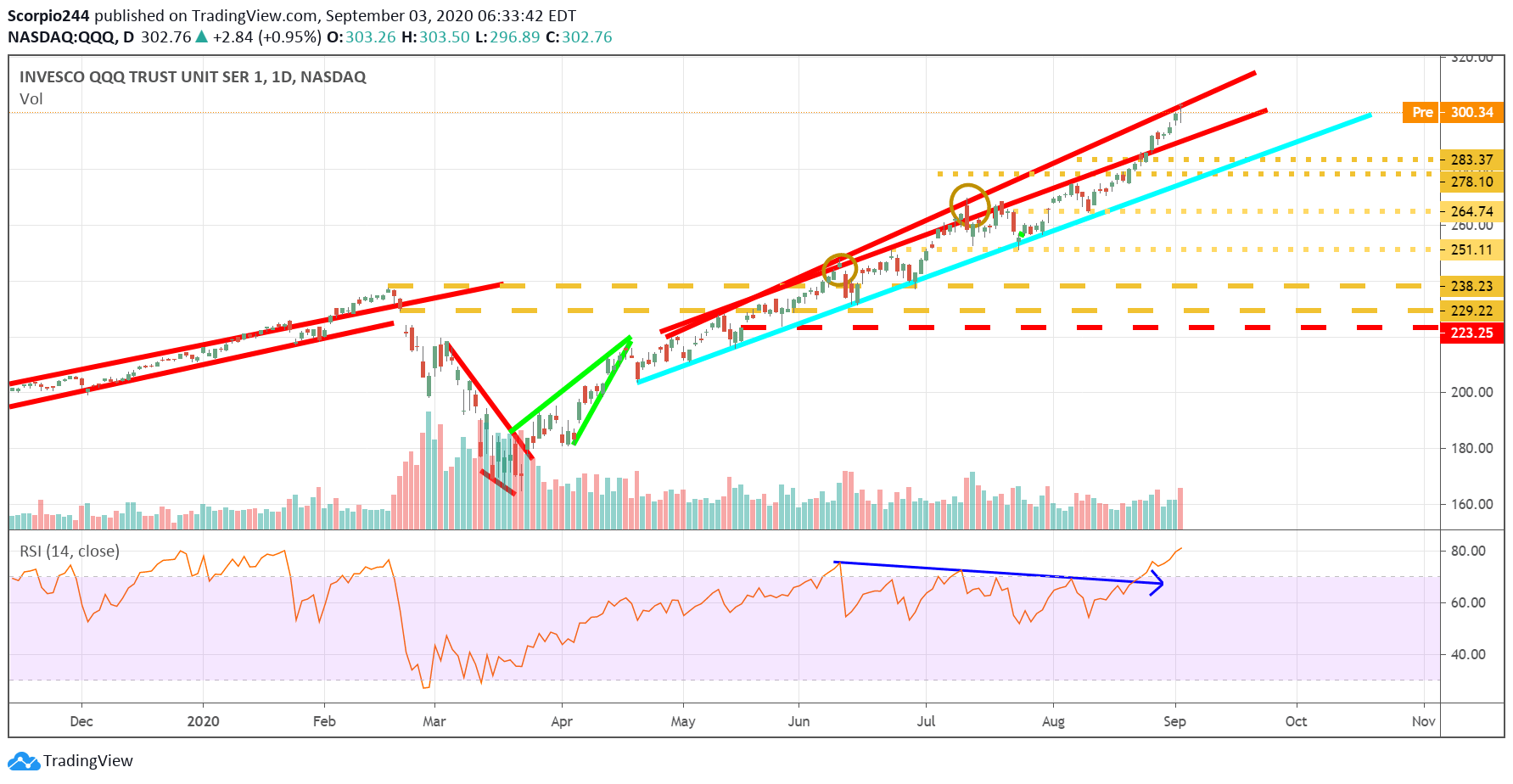Select the 283.37 price level label
Image resolution: width=1513 pixels, height=784 pixels.
pos(1471,160)
